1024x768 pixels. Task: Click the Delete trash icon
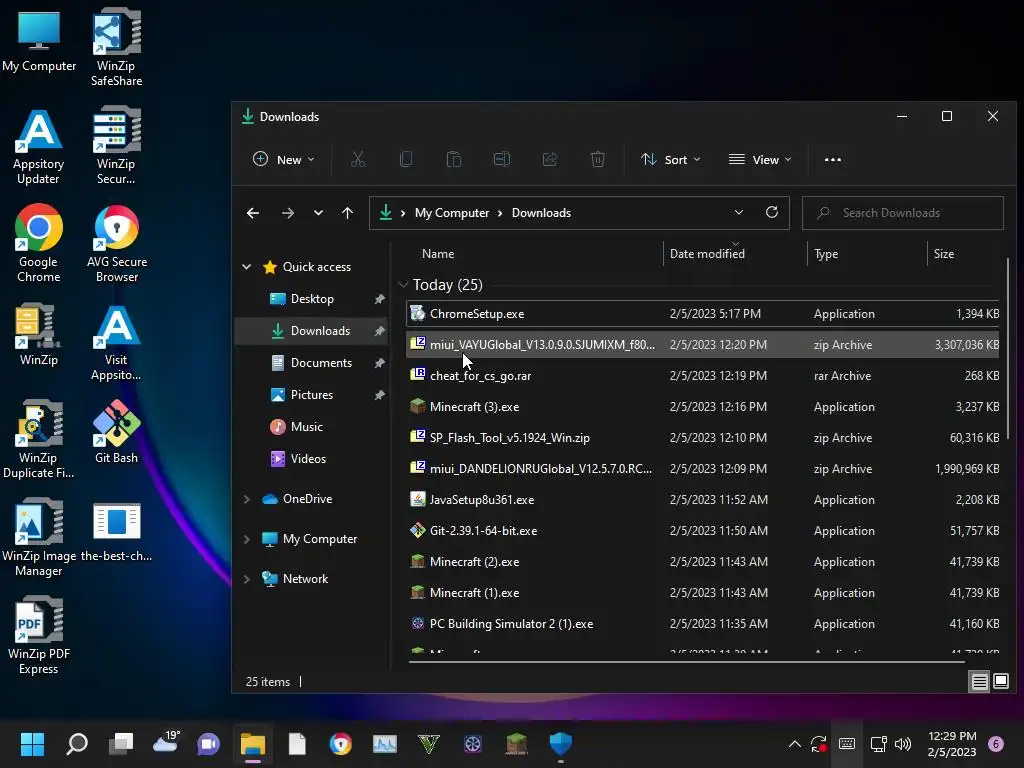(x=598, y=159)
